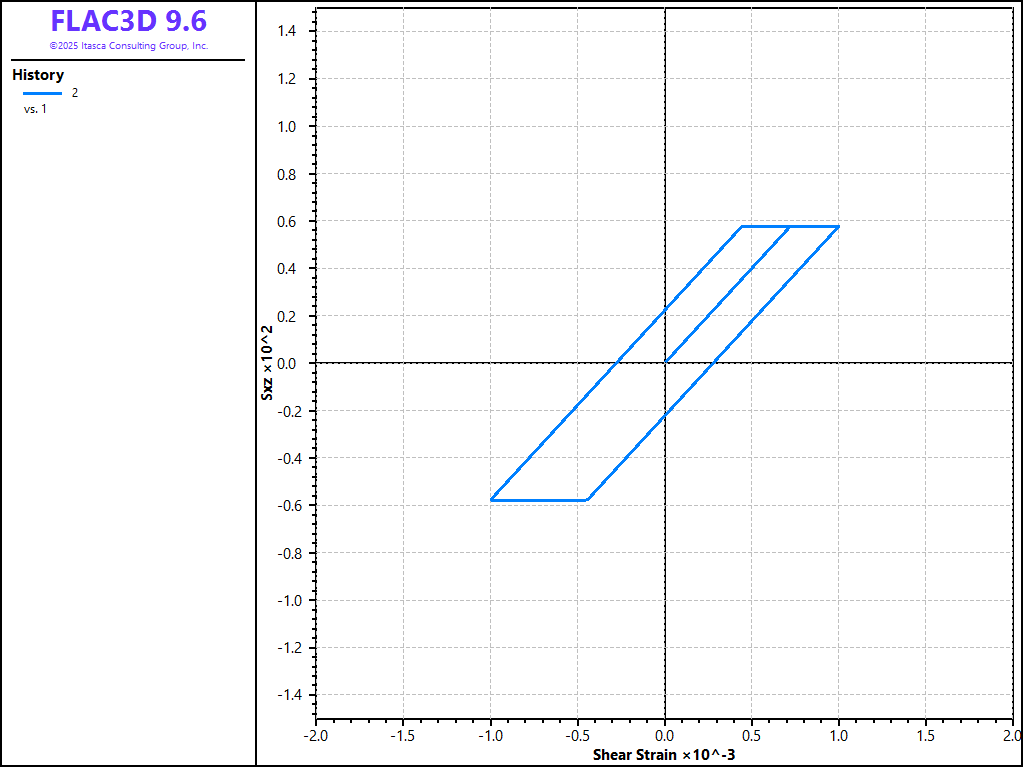Open the Itasca Consulting Group copyright link
1024x768 pixels.
(128, 46)
